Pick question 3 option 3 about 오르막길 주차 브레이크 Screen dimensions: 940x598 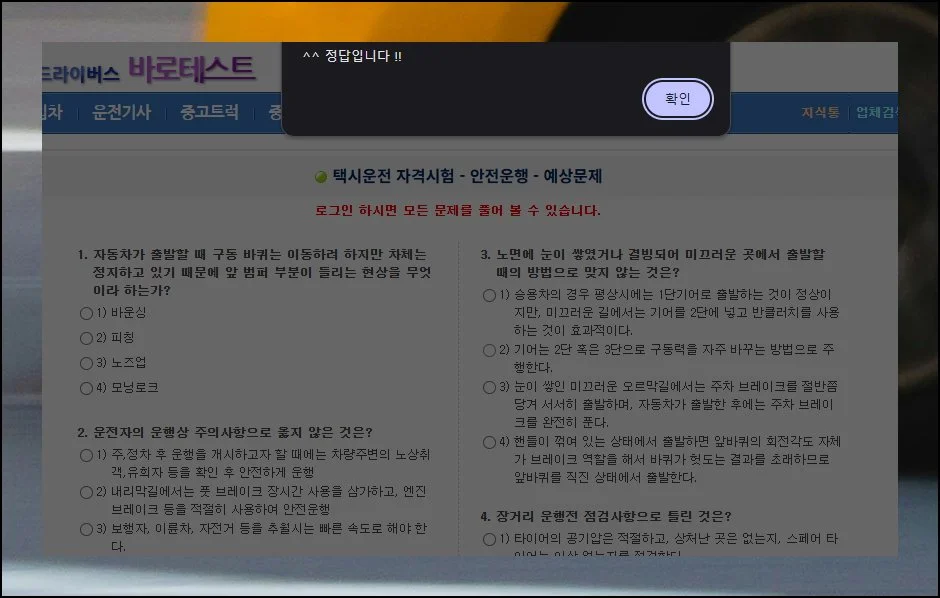pos(489,387)
